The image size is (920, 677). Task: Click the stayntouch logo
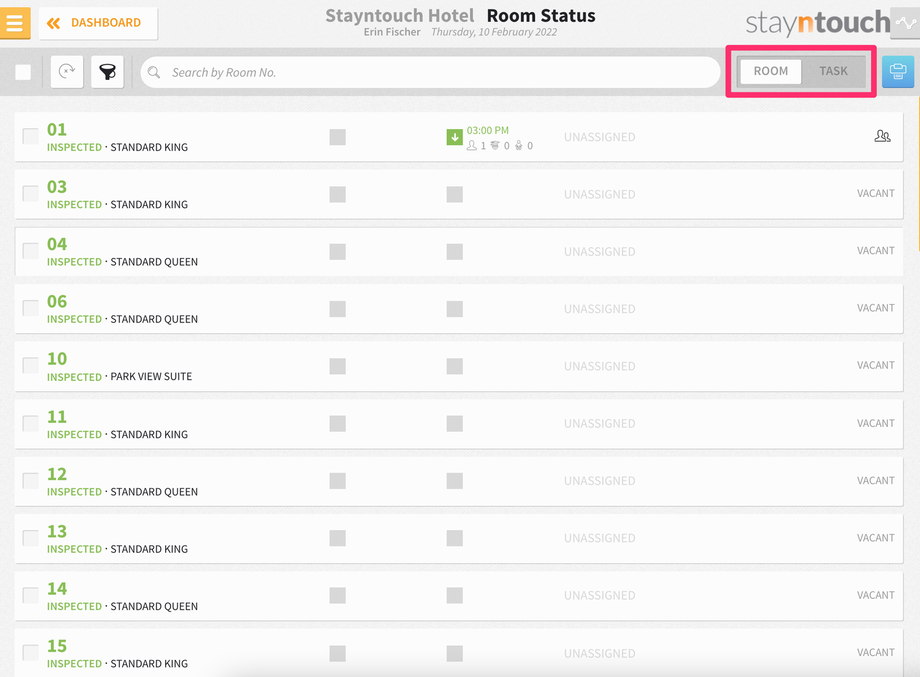coord(817,23)
